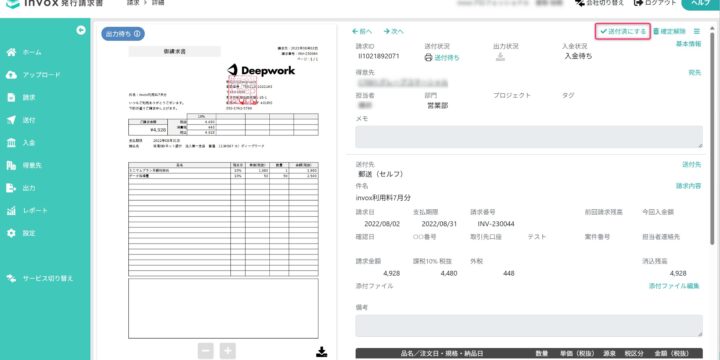Image resolution: width=720 pixels, height=360 pixels.
Task: Click 請求 in the breadcrumb
Action: [x=133, y=3]
